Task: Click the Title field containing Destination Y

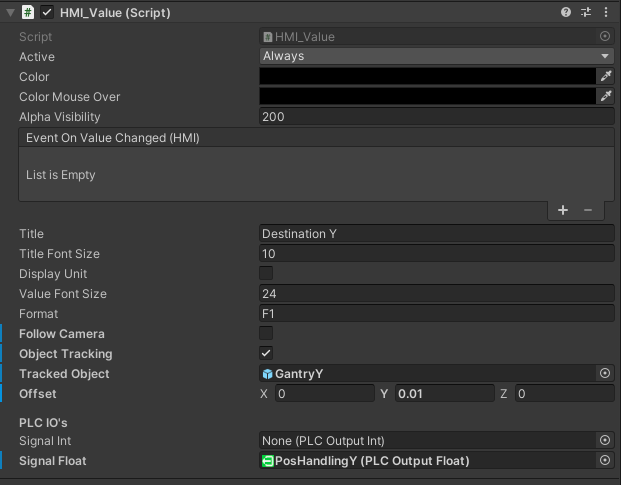Action: (436, 233)
